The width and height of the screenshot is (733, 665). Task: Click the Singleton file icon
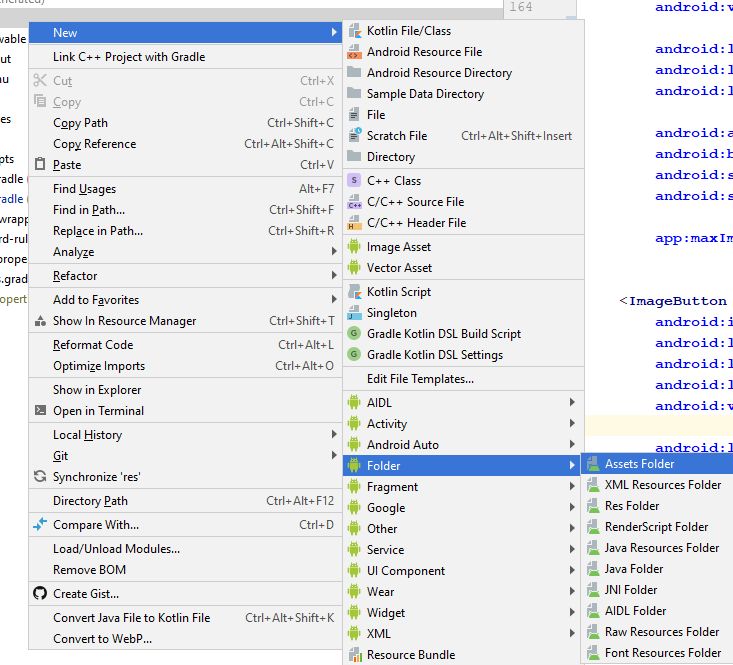(354, 313)
